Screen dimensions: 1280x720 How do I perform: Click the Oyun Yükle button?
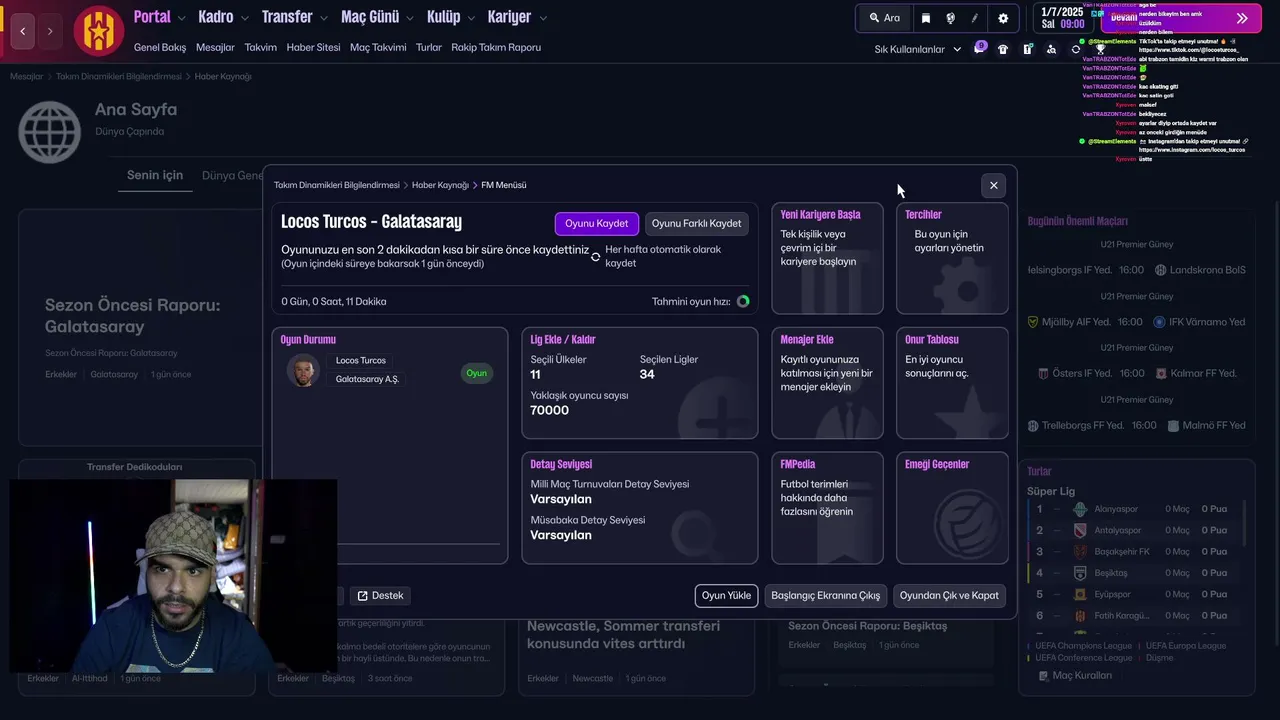pos(726,595)
